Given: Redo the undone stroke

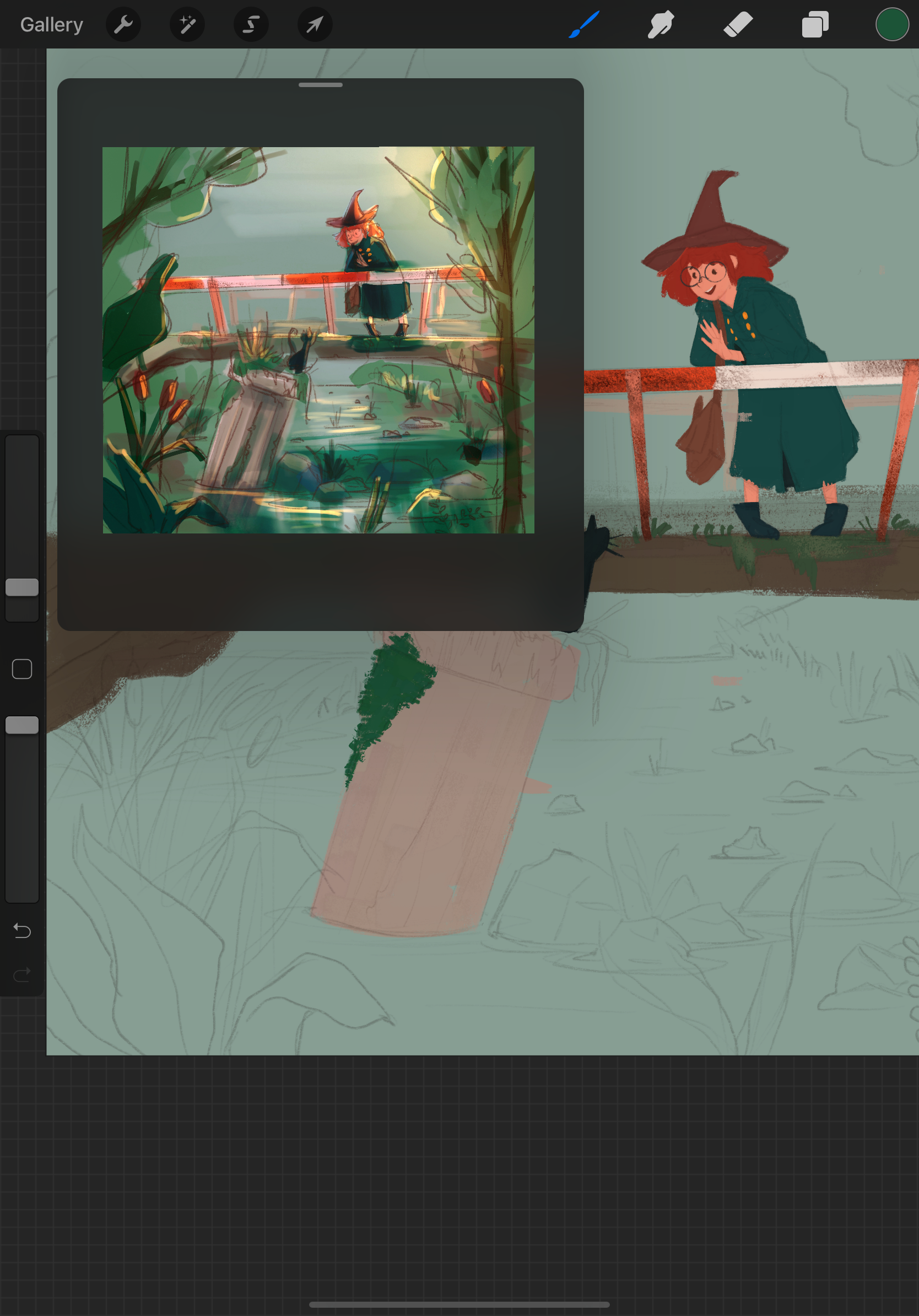Looking at the screenshot, I should (x=22, y=974).
